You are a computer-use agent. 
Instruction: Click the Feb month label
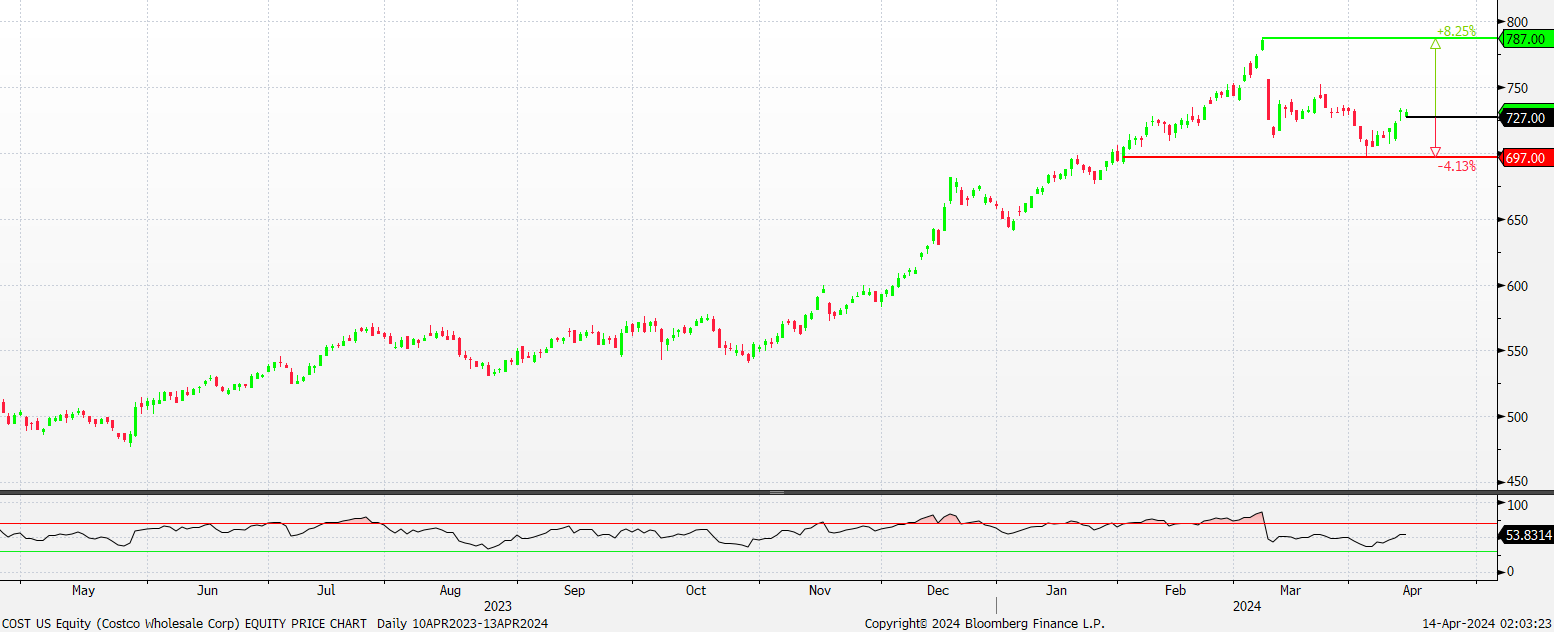1176,590
